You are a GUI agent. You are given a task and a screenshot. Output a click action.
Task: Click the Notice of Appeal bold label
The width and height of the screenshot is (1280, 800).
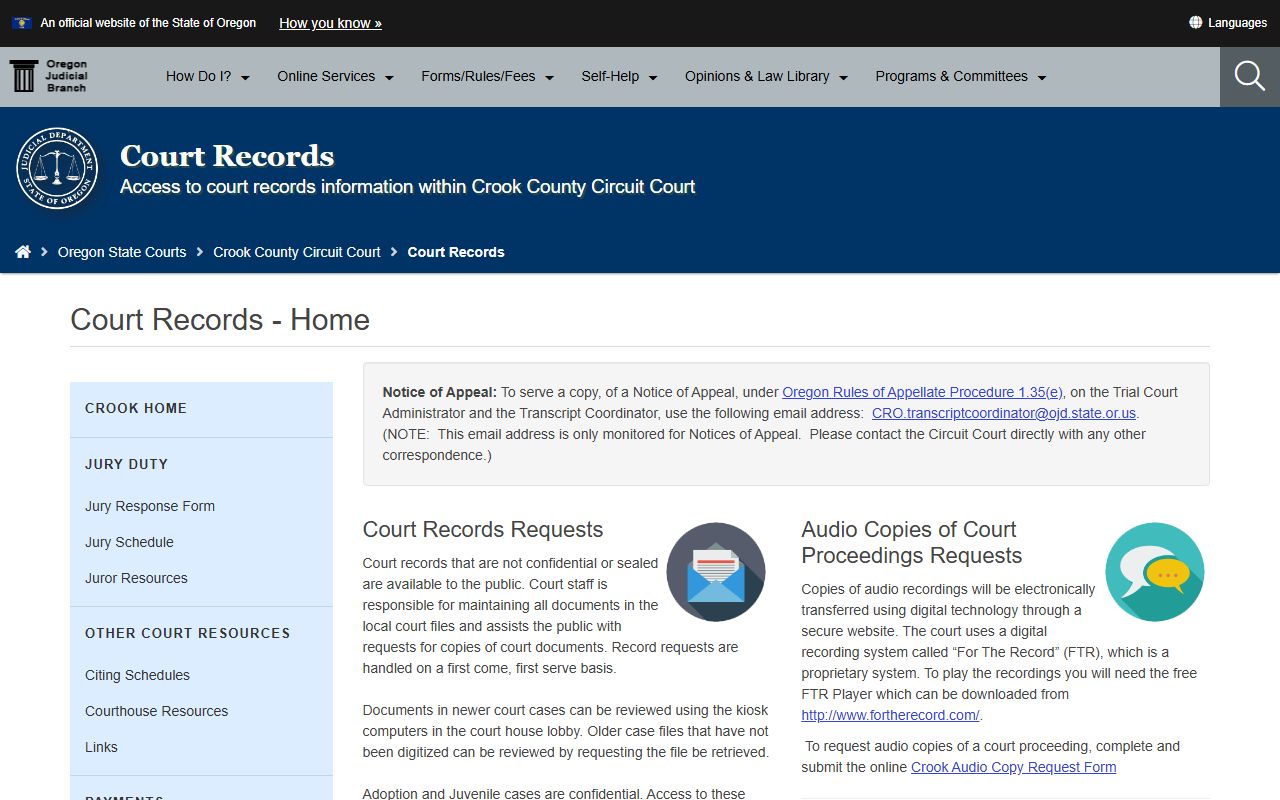coord(440,392)
